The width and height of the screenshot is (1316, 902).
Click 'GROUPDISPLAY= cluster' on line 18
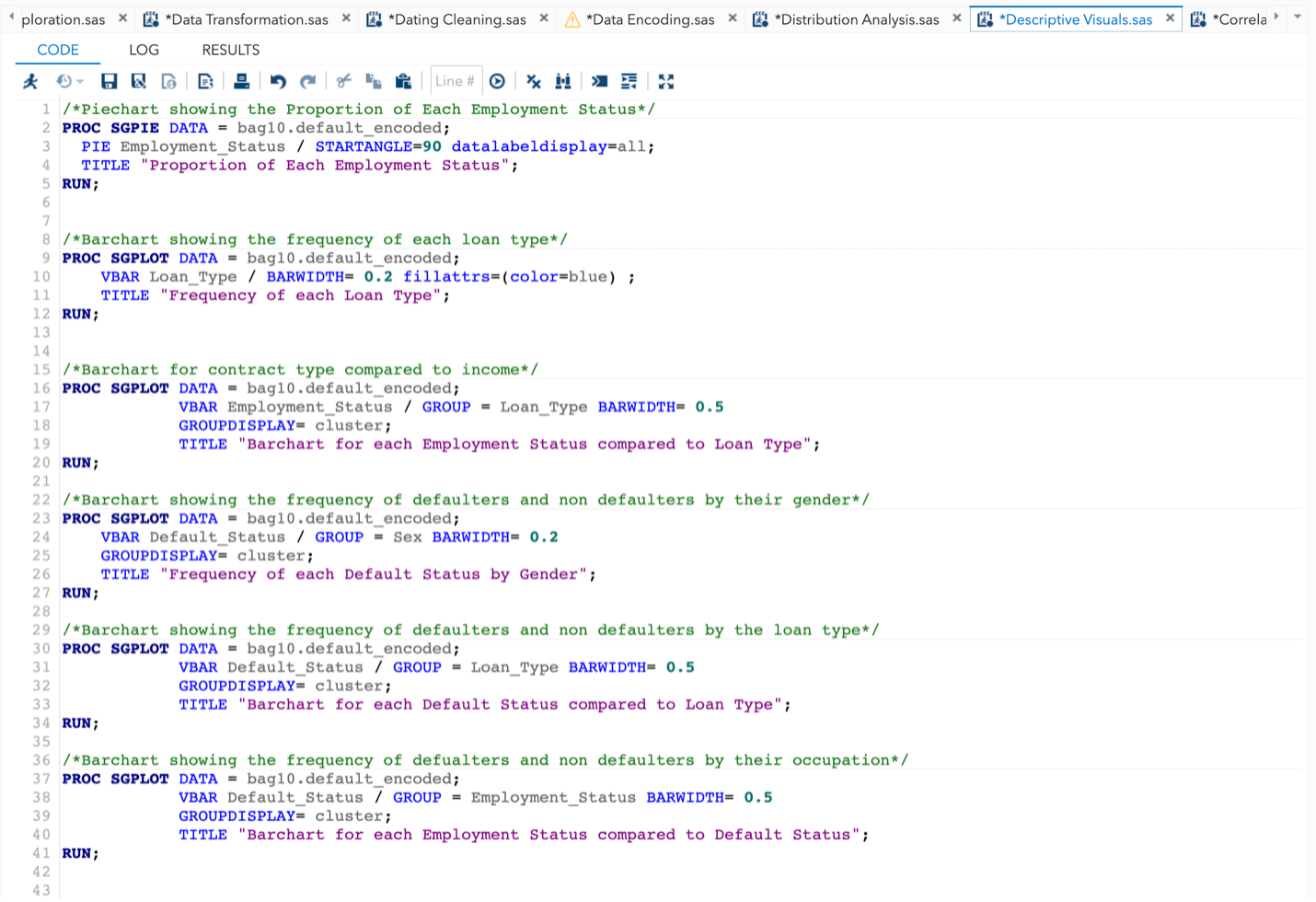click(281, 425)
